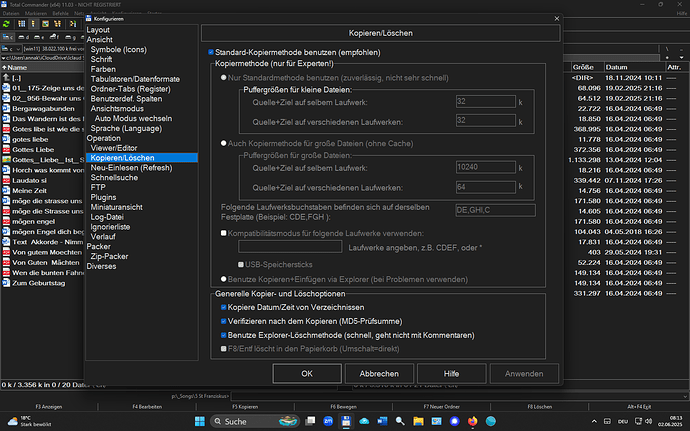Open the Windows Start menu

(200, 421)
